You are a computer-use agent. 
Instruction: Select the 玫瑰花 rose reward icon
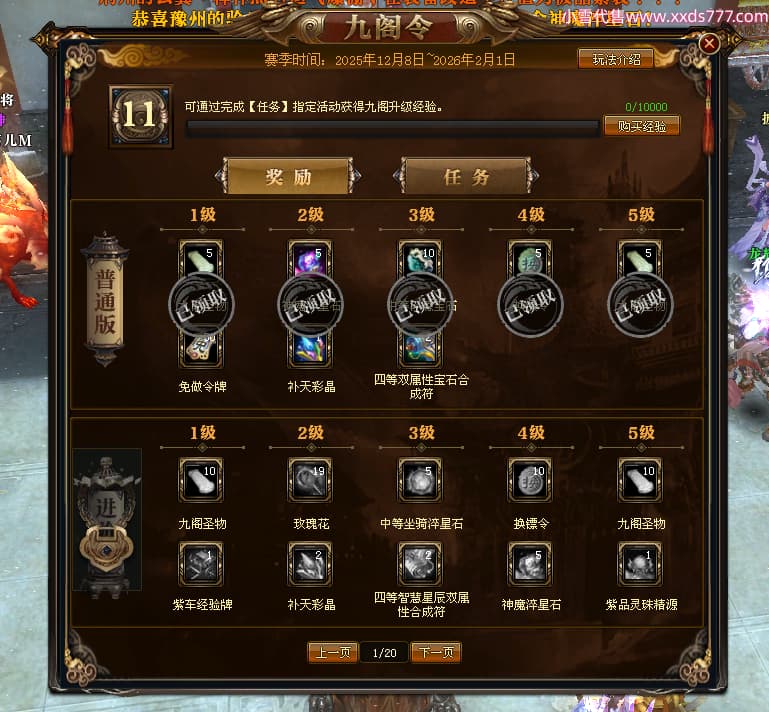point(310,480)
